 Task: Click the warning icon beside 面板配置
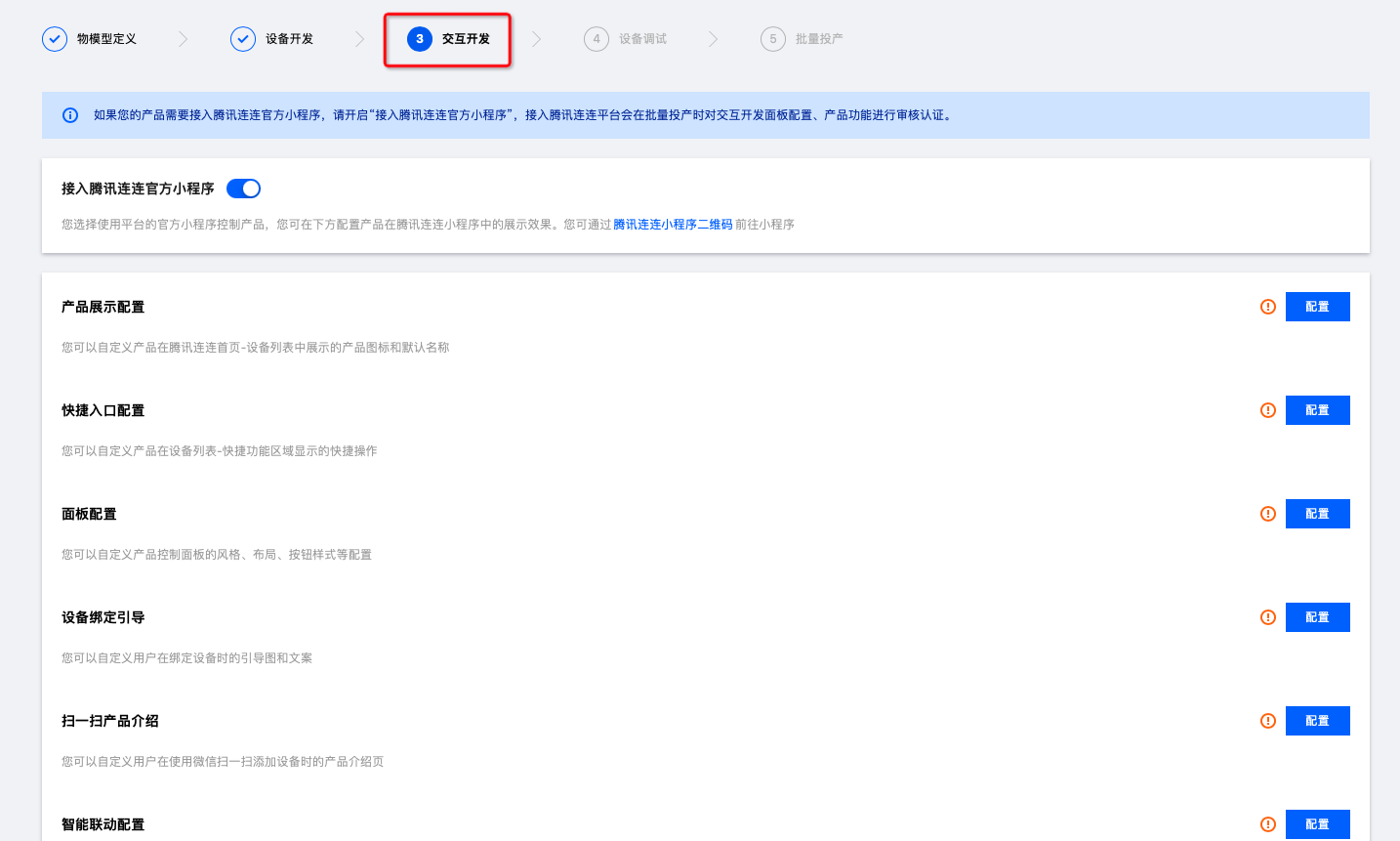coord(1268,514)
